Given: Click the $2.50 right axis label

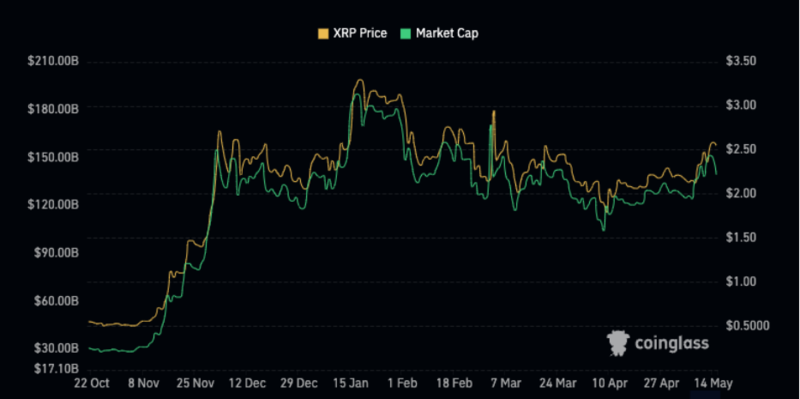Looking at the screenshot, I should pos(741,149).
